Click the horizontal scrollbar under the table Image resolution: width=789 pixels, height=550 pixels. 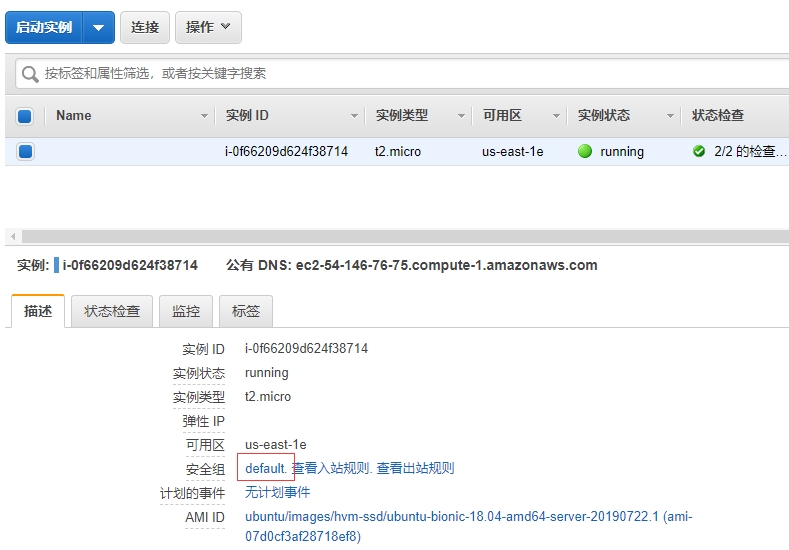click(x=400, y=236)
